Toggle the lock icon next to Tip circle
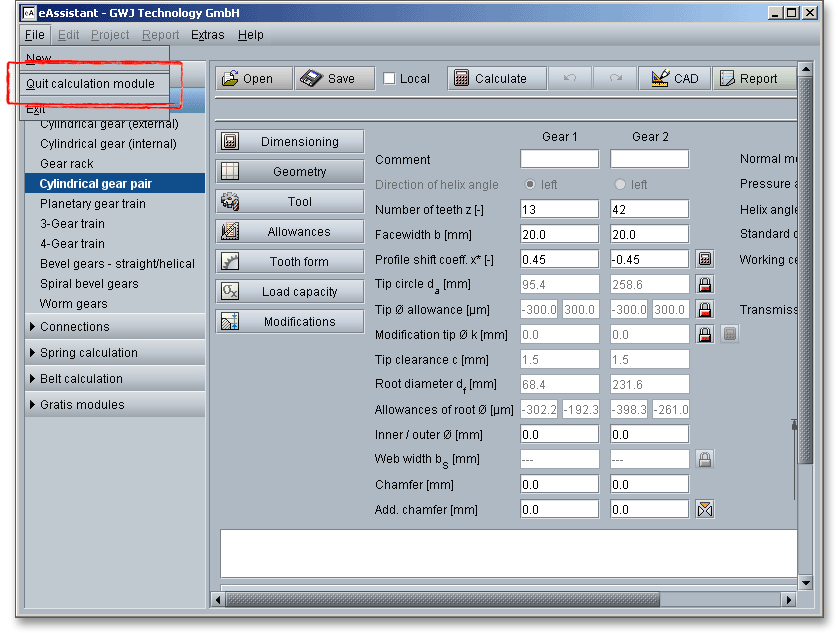 coord(705,284)
